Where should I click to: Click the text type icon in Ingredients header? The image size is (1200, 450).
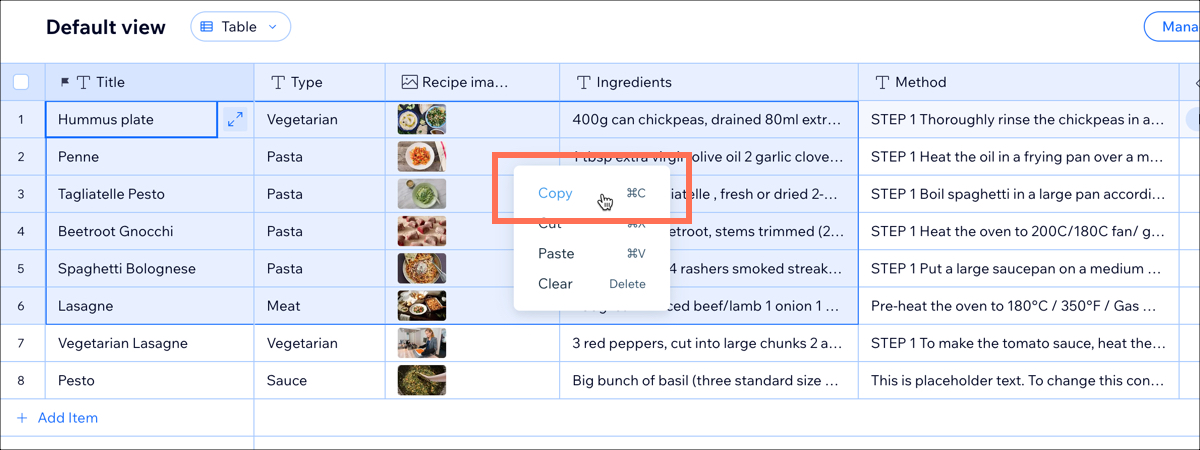click(583, 82)
